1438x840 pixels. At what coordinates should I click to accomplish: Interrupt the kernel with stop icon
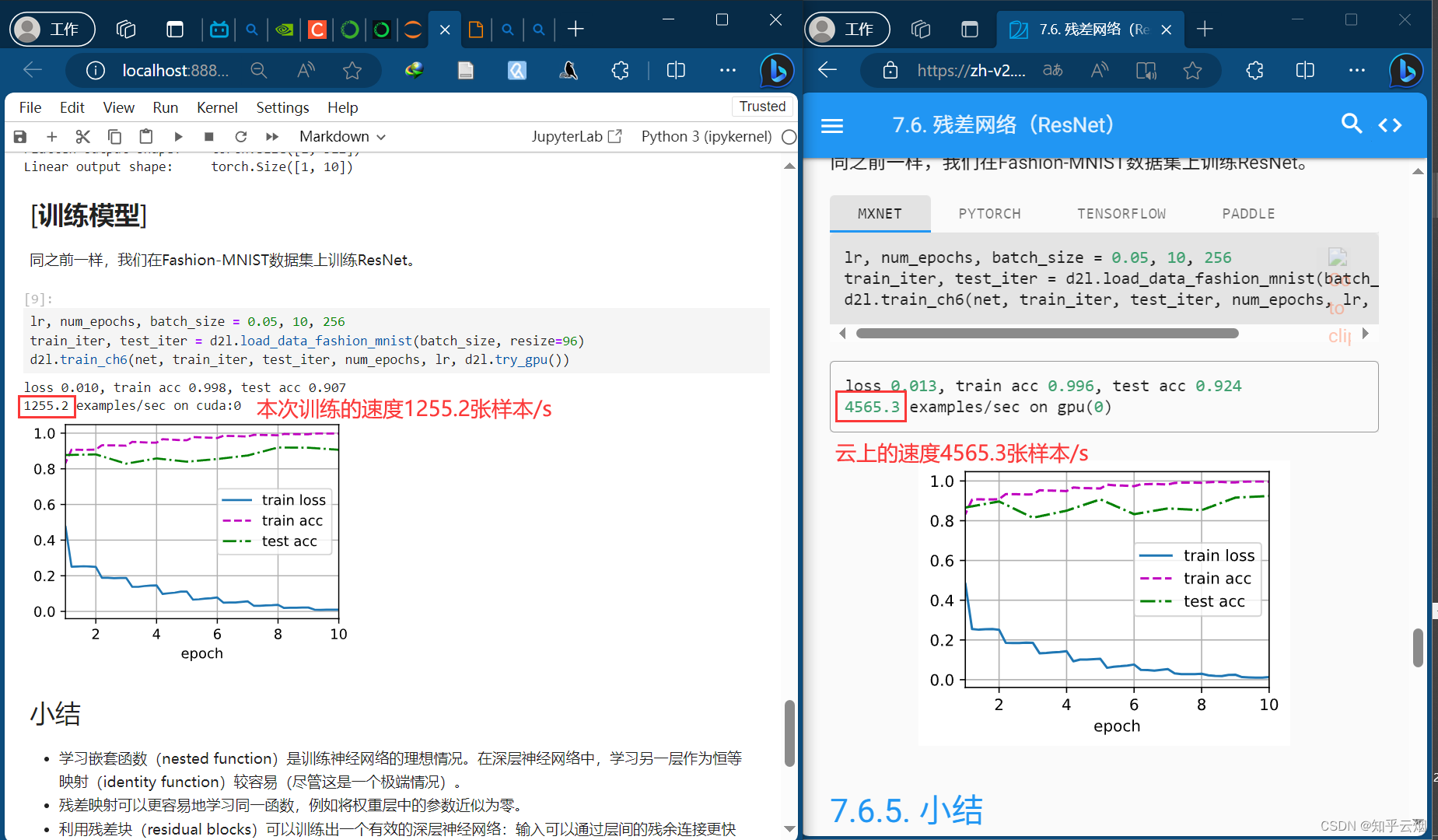tap(208, 137)
